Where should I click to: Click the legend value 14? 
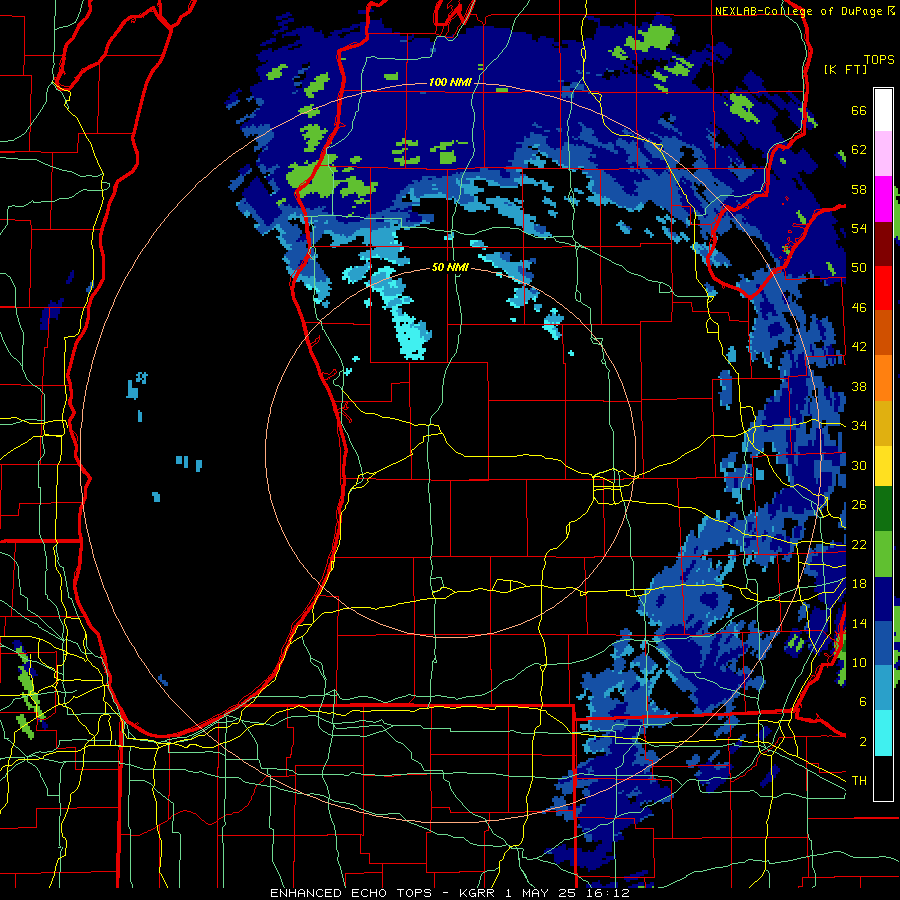pyautogui.click(x=859, y=623)
